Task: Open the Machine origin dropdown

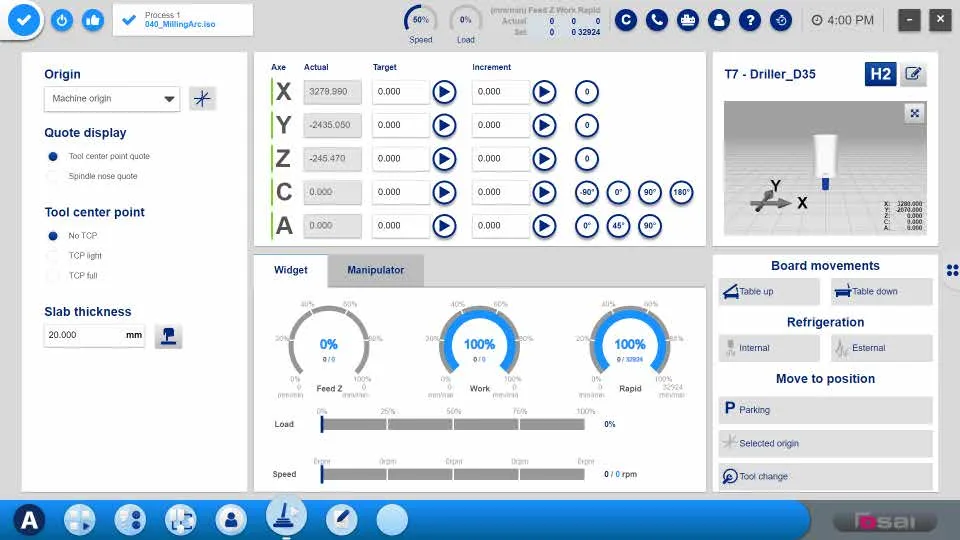Action: tap(112, 99)
